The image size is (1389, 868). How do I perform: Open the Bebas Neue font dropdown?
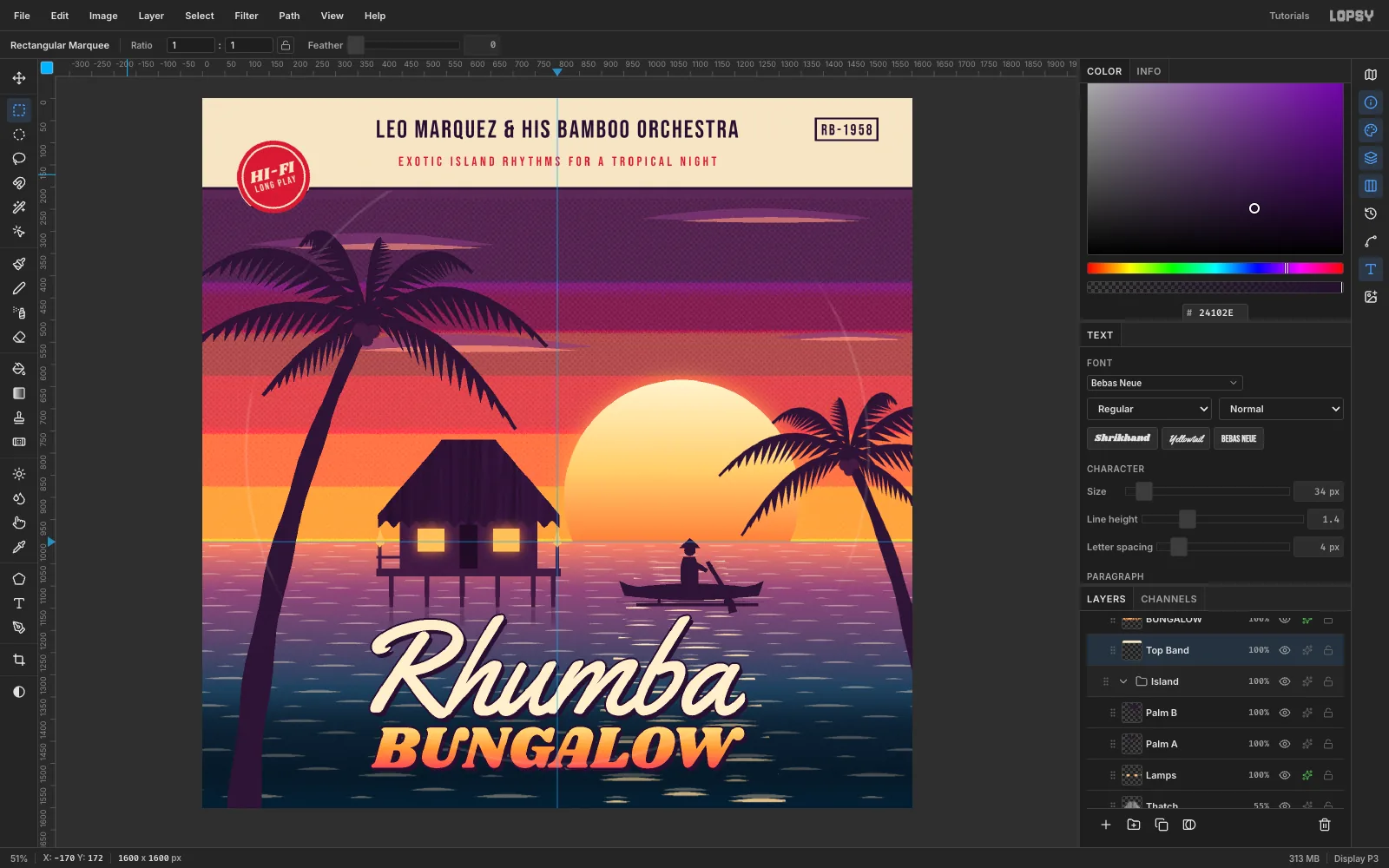[1164, 383]
